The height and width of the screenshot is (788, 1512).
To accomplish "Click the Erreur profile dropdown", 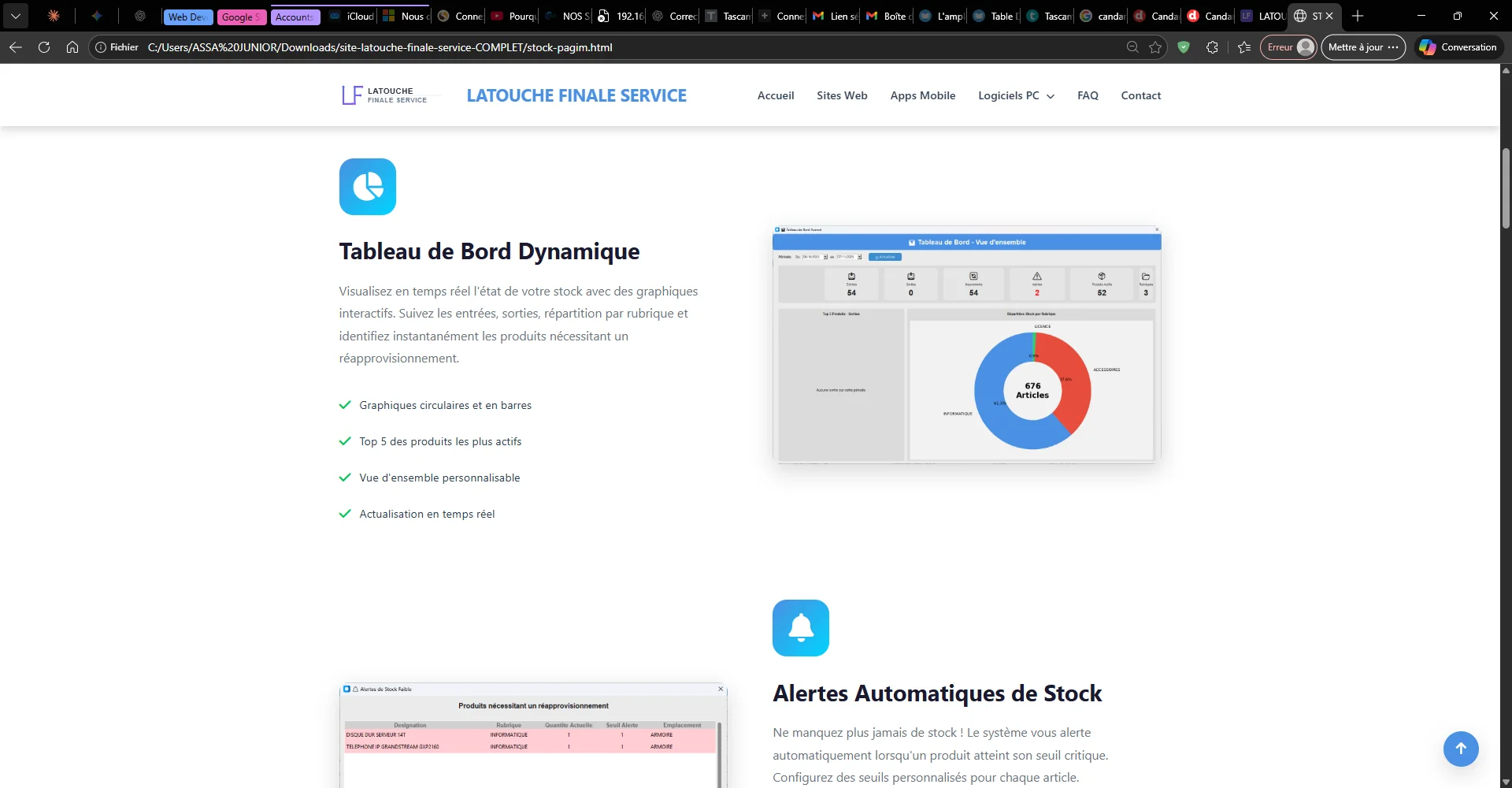I will [x=1288, y=47].
